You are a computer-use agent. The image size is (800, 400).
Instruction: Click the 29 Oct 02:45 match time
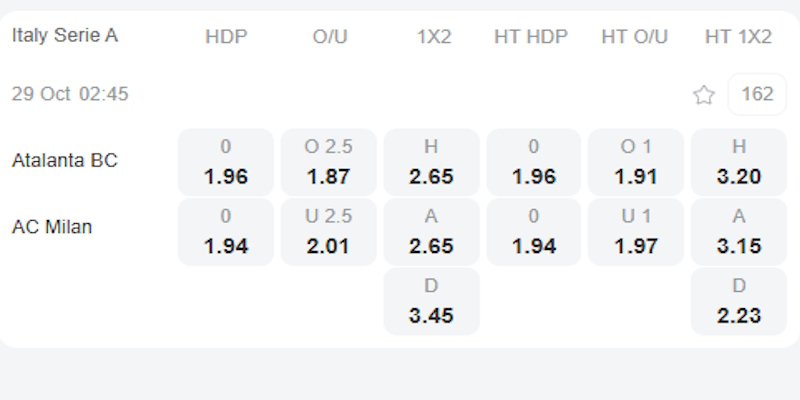70,95
